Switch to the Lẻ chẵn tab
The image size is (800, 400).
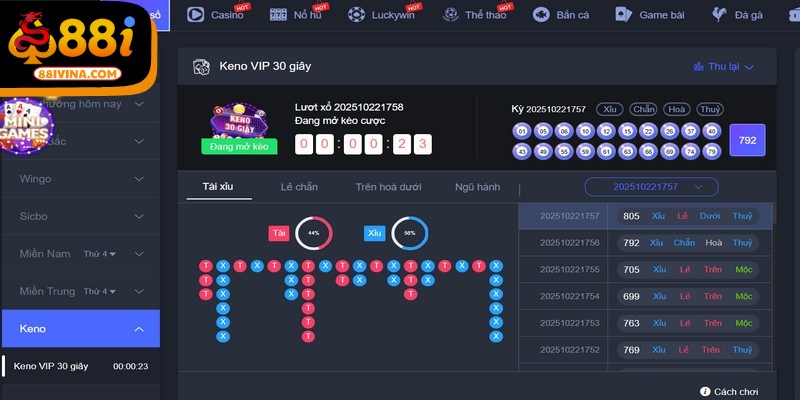coord(299,187)
